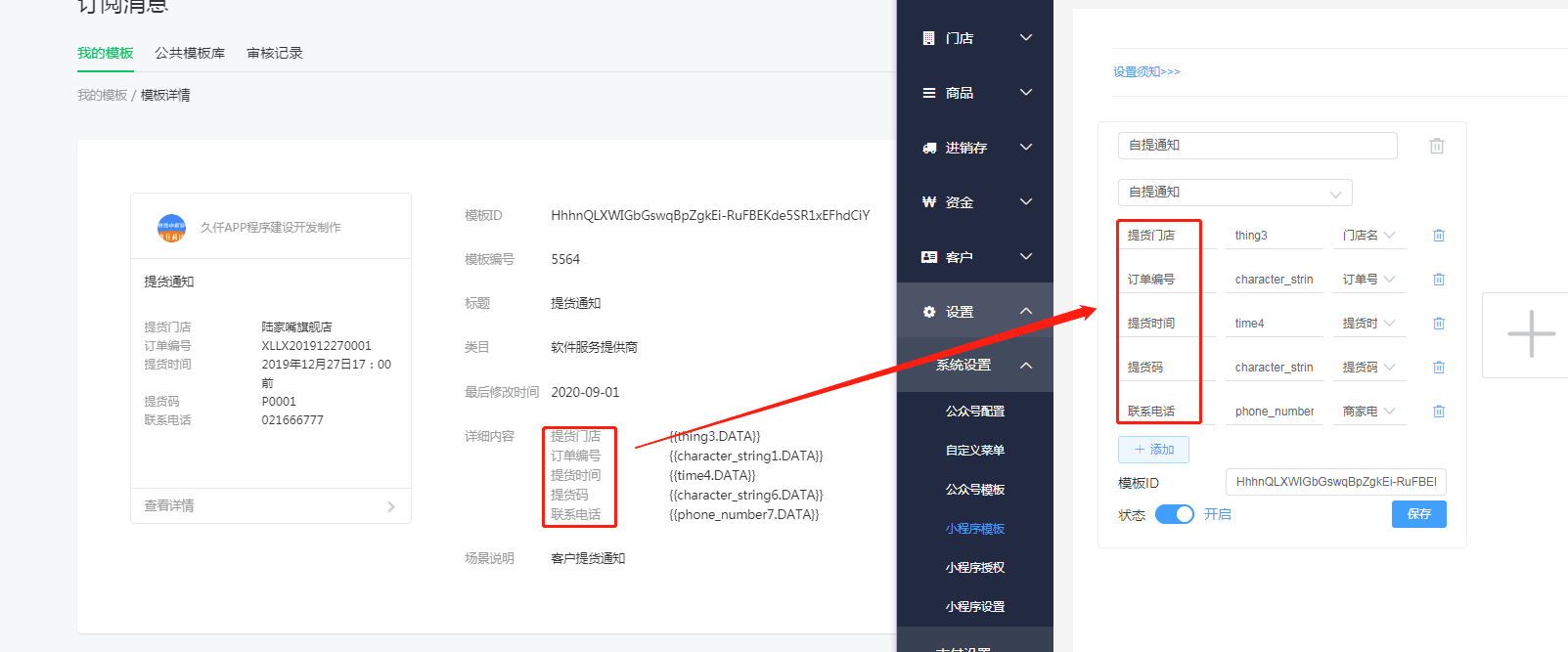The image size is (1568, 652).
Task: Click the 模板编号 value 5564
Action: click(x=565, y=259)
